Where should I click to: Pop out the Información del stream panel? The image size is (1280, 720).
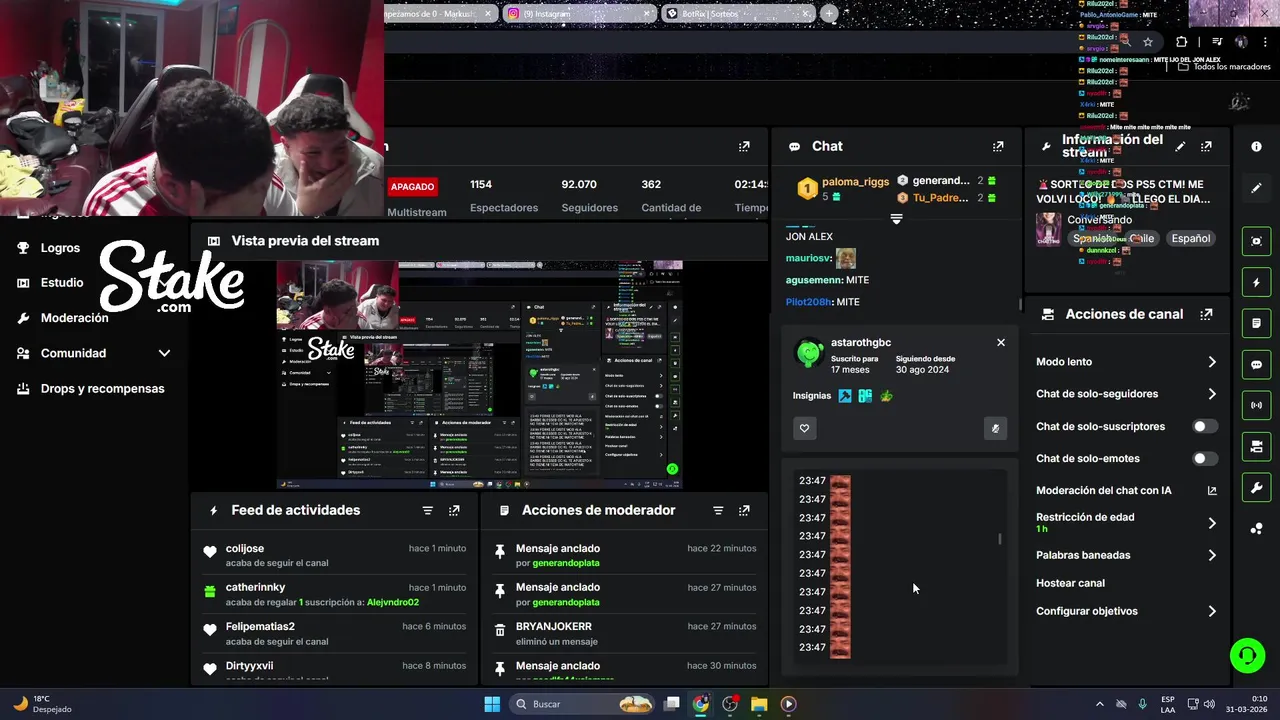point(1206,146)
